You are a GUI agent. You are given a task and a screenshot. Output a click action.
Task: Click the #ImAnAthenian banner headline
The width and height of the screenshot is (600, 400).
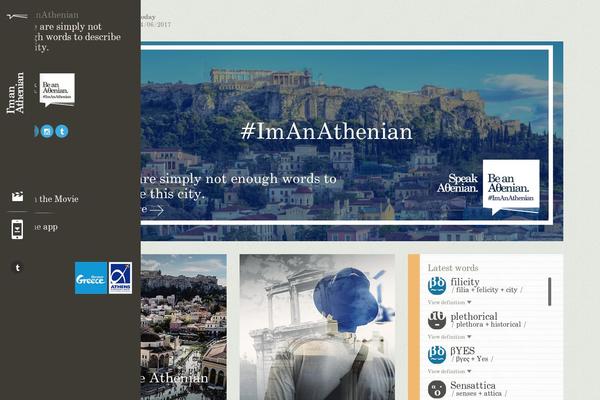[x=327, y=131]
